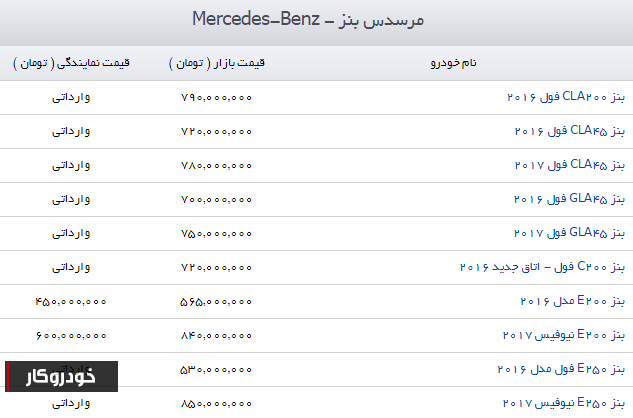Open the بنز CLA45 فول 2017 link
Image resolution: width=633 pixels, height=418 pixels.
tap(570, 165)
